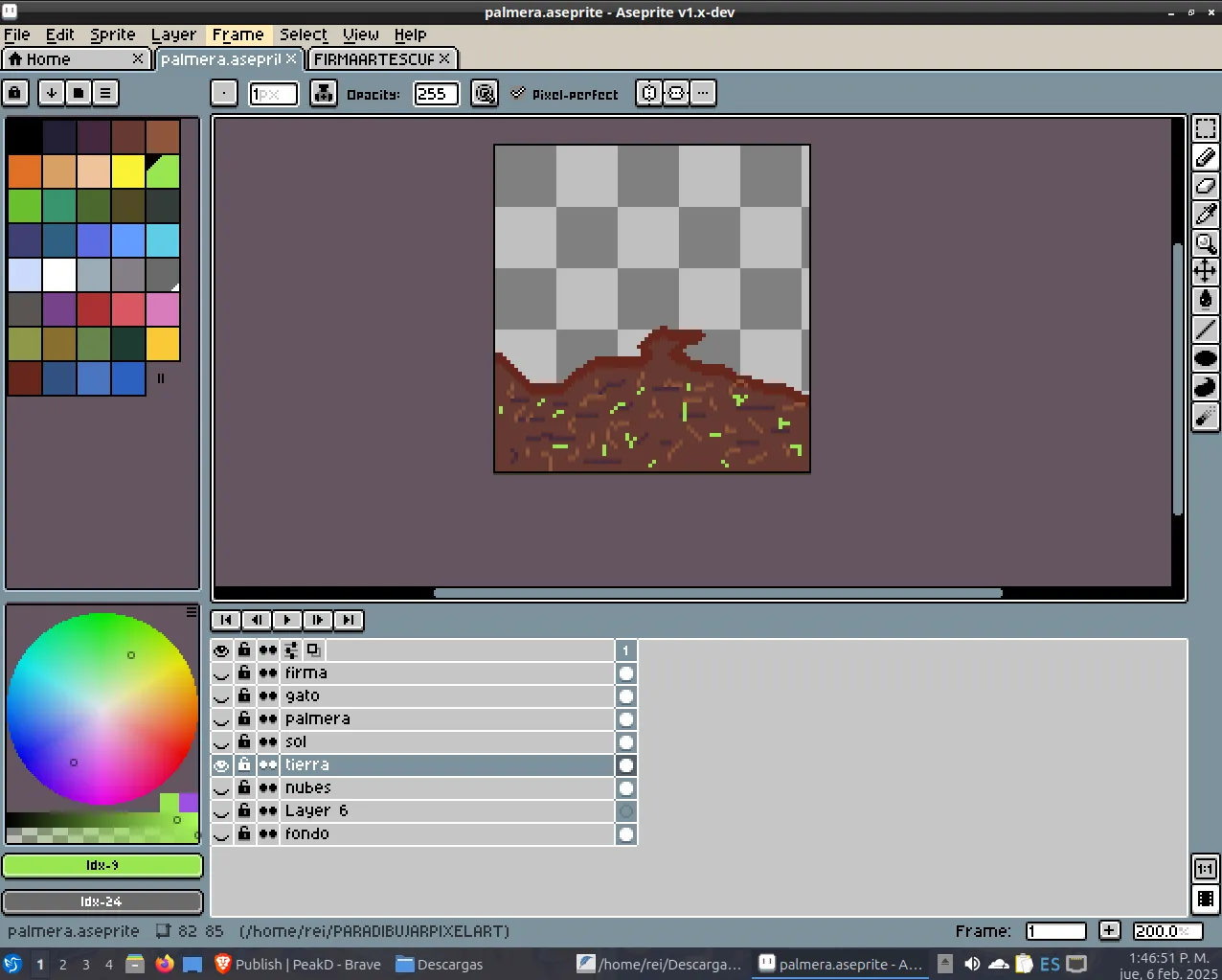Click the foreground color Idx-9 button
Screen dimensions: 1222x980
tap(102, 866)
